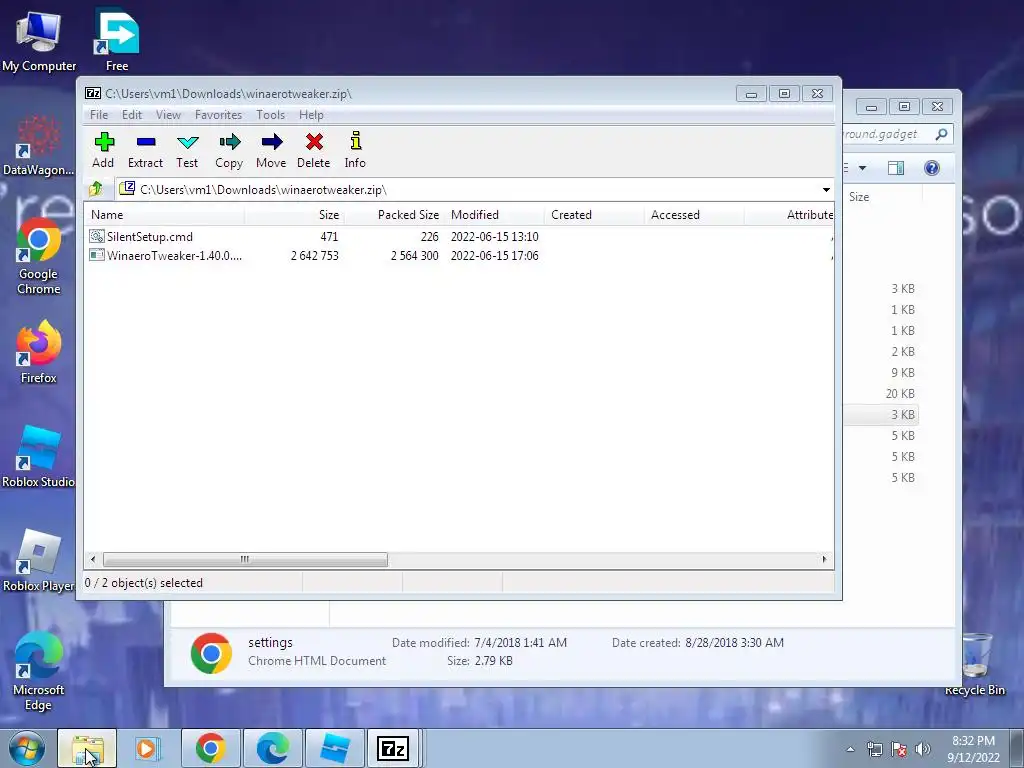Viewport: 1024px width, 768px height.
Task: Click the 7-Zip window title icon
Action: pos(93,93)
